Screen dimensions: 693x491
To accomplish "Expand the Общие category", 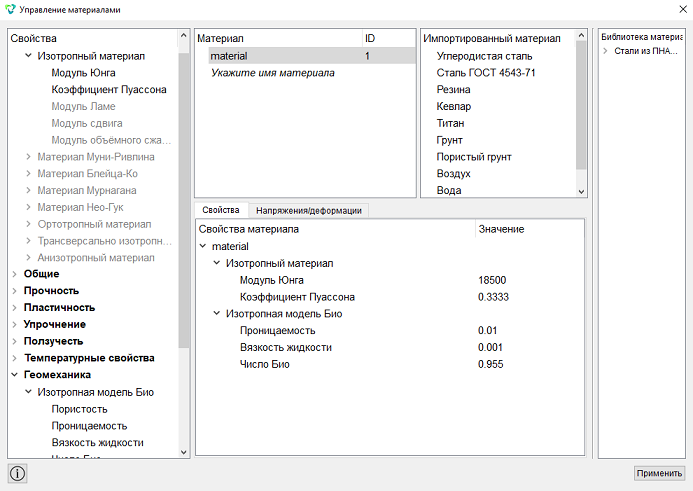I will pyautogui.click(x=15, y=274).
